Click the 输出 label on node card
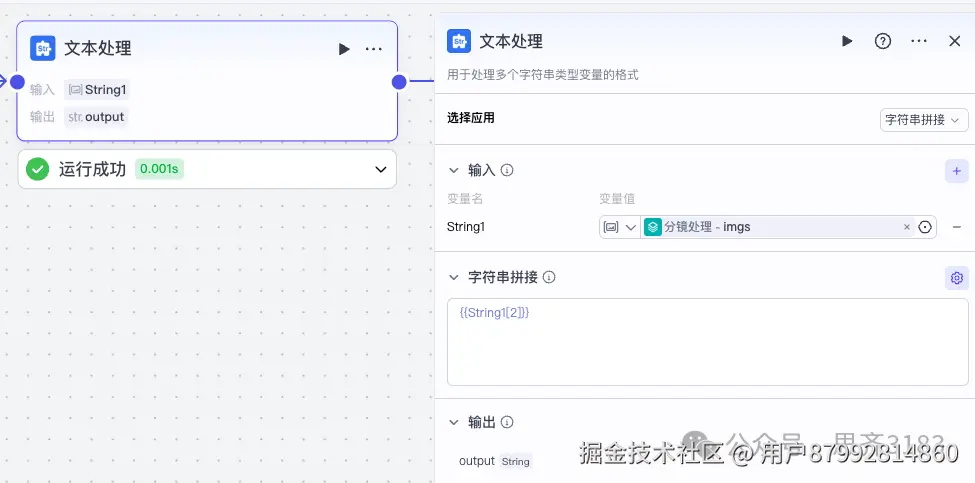 tap(42, 117)
